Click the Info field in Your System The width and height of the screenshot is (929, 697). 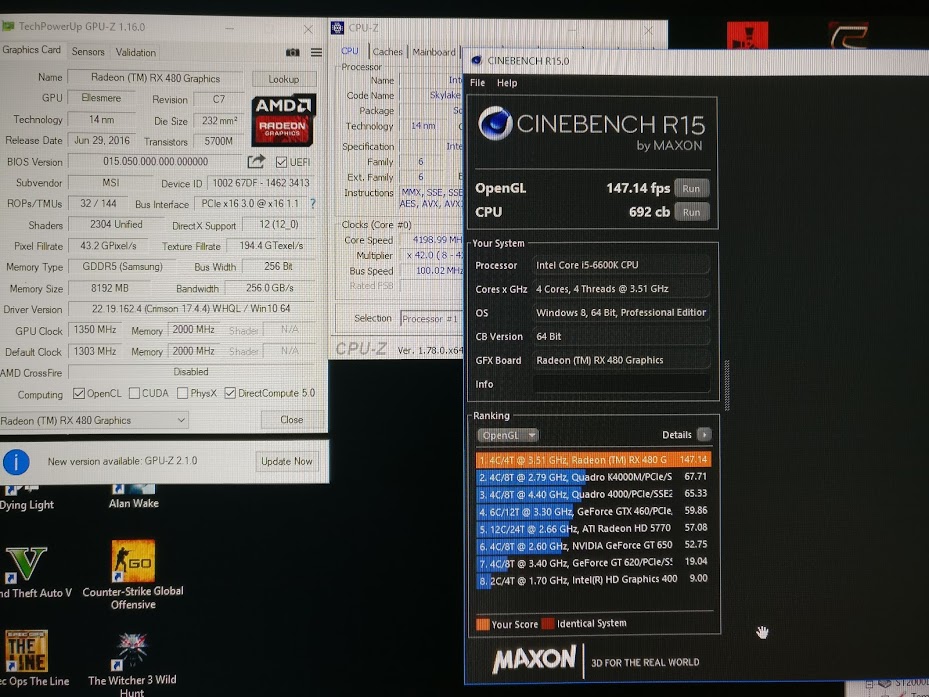coord(621,384)
